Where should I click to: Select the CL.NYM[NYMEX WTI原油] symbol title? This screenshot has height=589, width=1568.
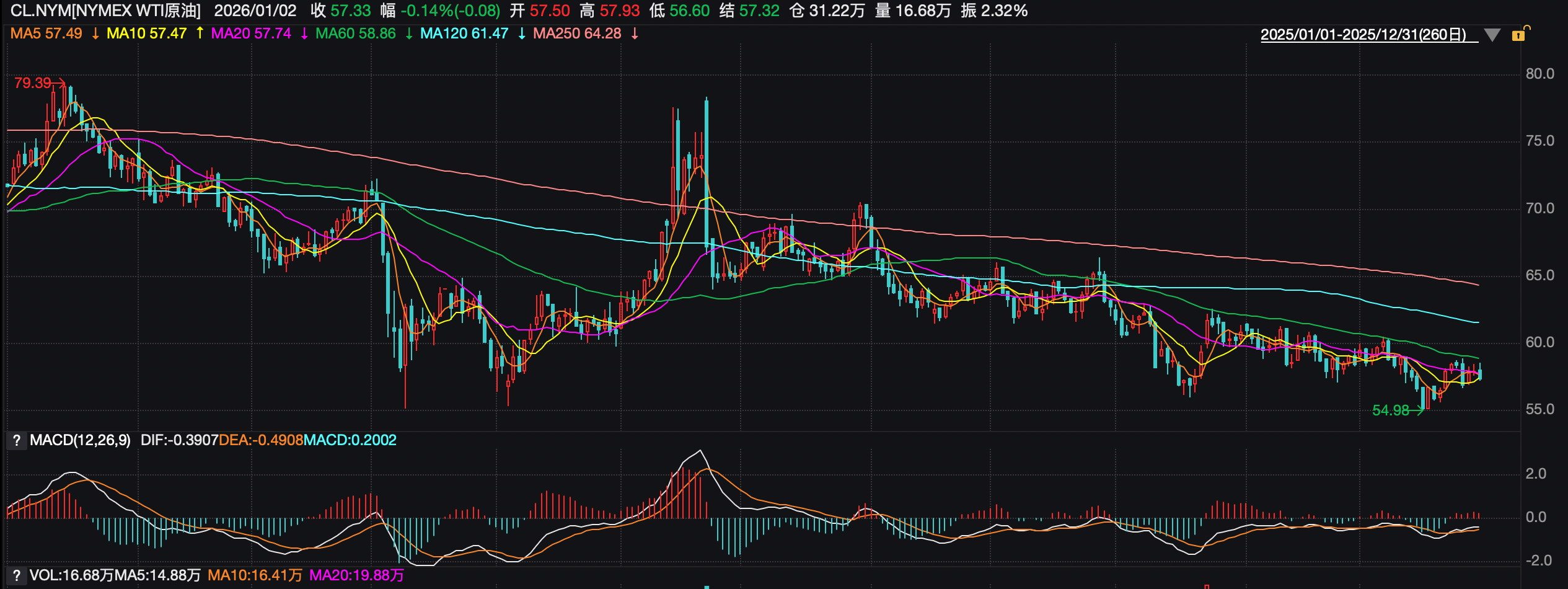pos(105,11)
